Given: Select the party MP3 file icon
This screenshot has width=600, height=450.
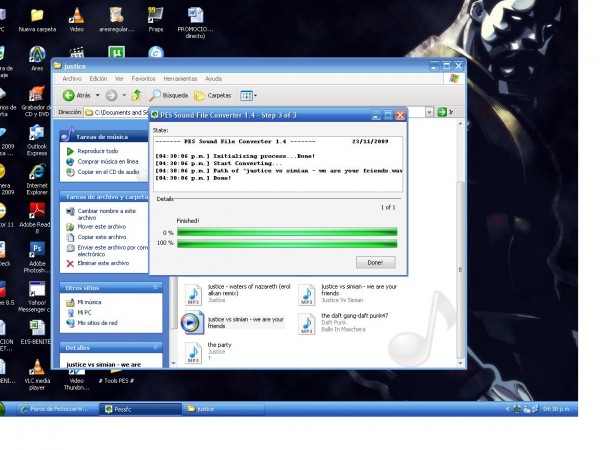Looking at the screenshot, I should (193, 353).
